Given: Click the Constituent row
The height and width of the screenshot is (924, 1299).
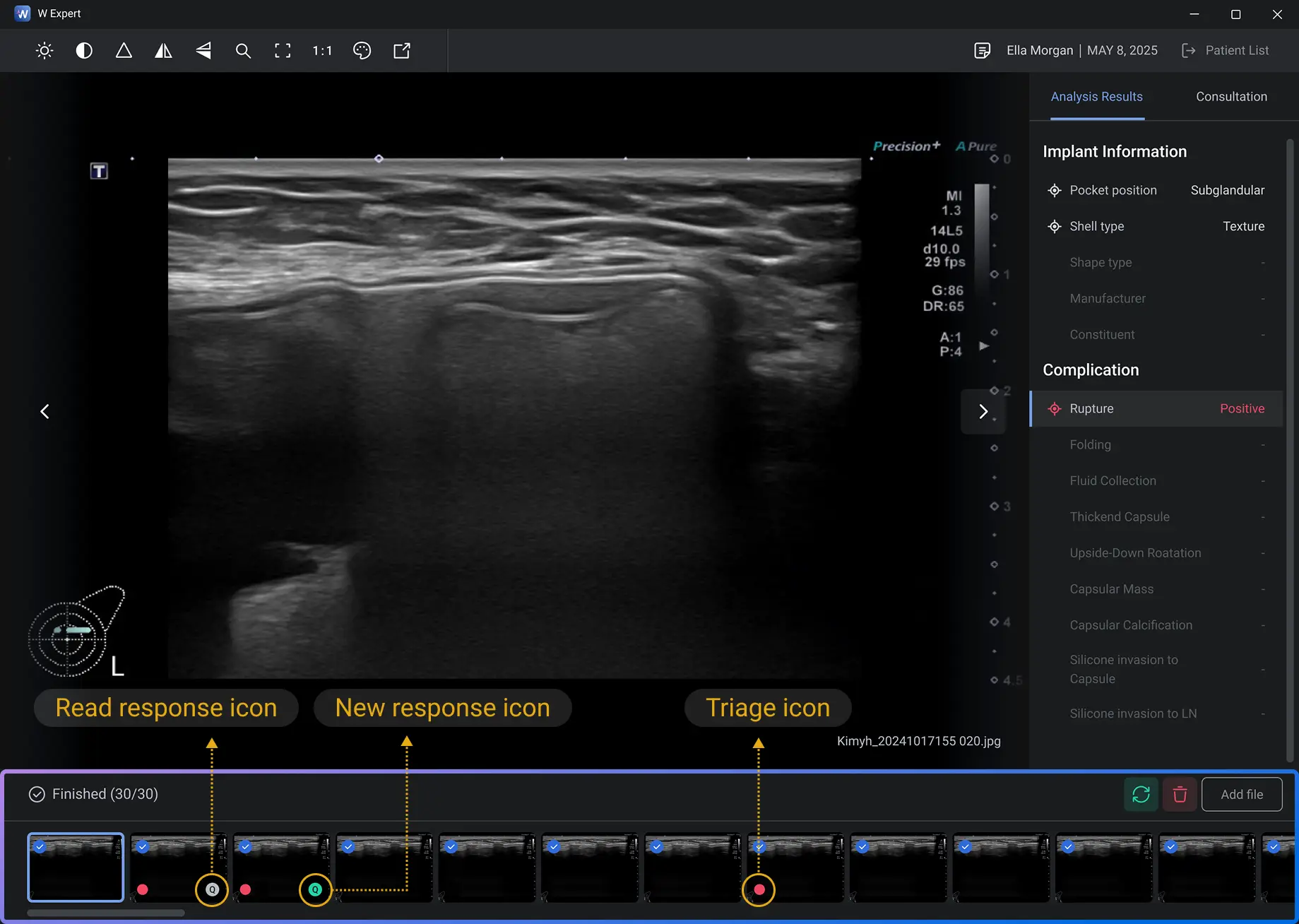Looking at the screenshot, I should 1157,334.
